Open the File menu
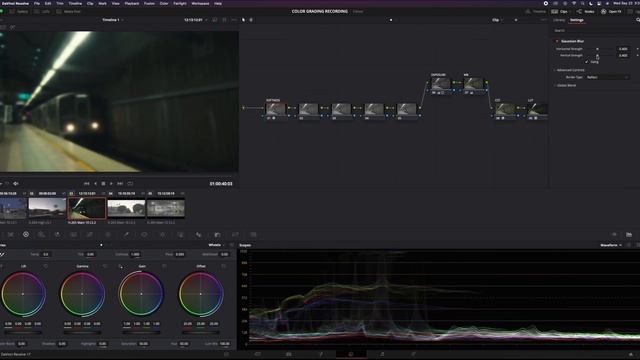640x360 pixels. point(37,3)
